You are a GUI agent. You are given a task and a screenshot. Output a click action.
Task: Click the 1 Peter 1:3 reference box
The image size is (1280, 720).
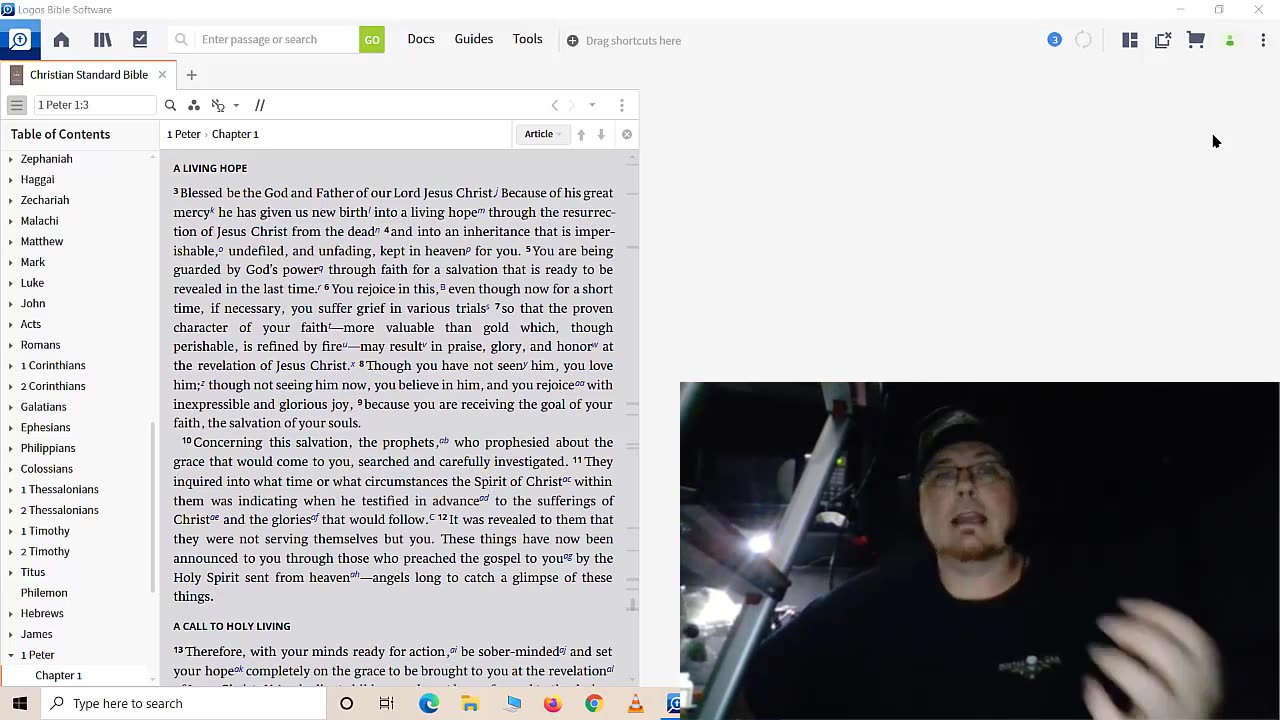(x=94, y=105)
